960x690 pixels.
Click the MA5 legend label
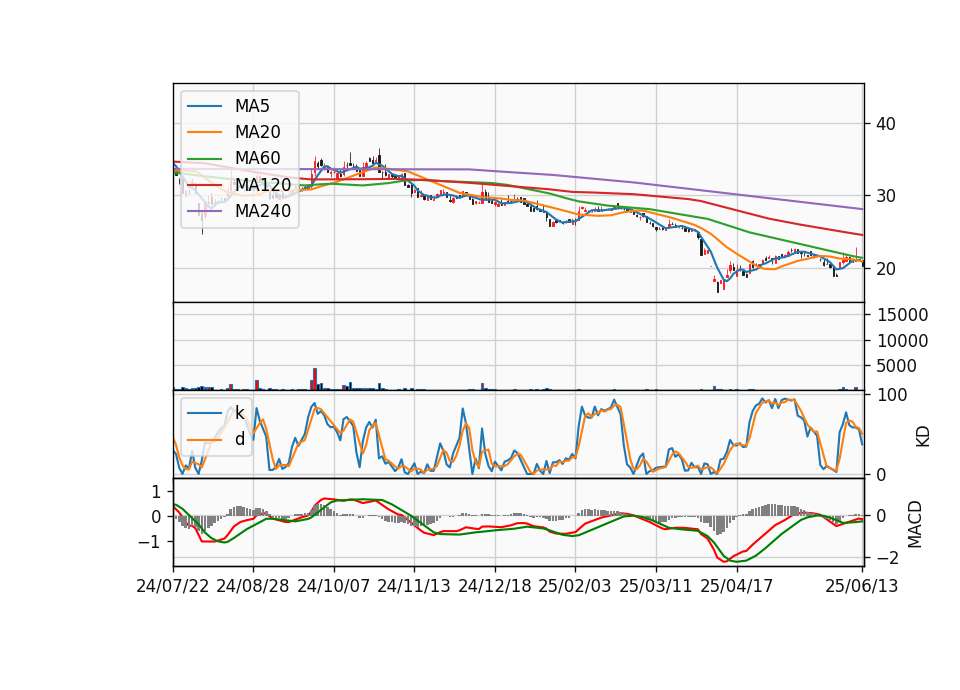coord(252,106)
